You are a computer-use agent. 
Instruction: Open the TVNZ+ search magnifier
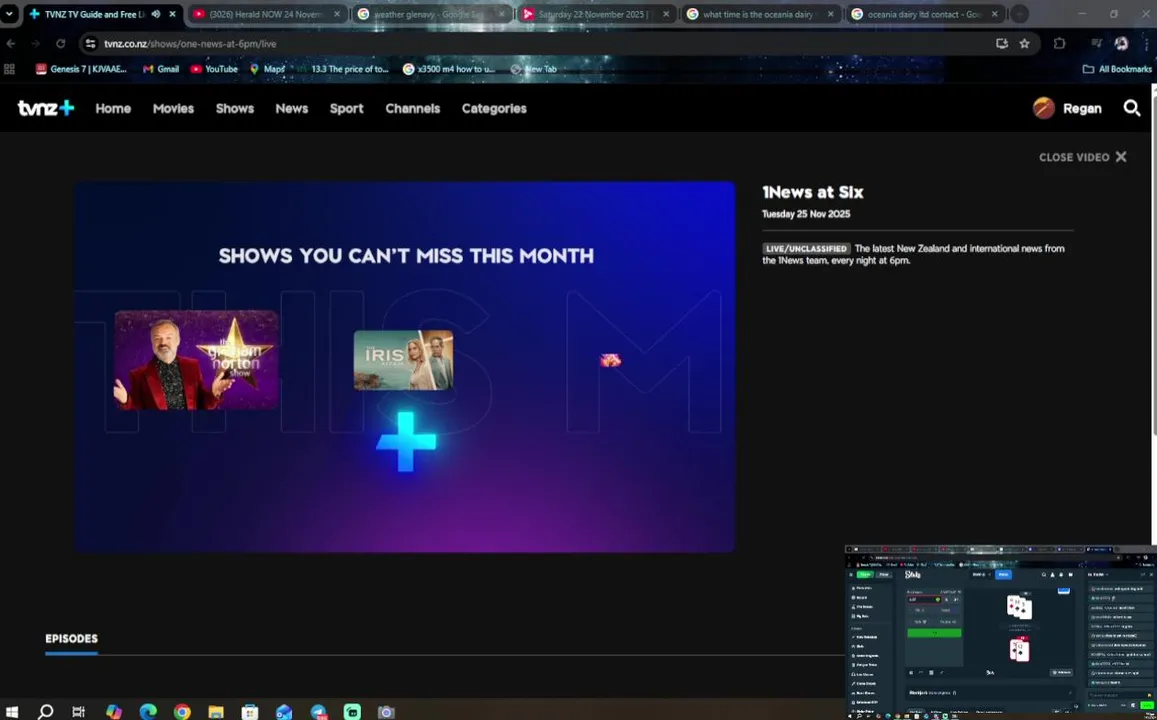click(1132, 108)
